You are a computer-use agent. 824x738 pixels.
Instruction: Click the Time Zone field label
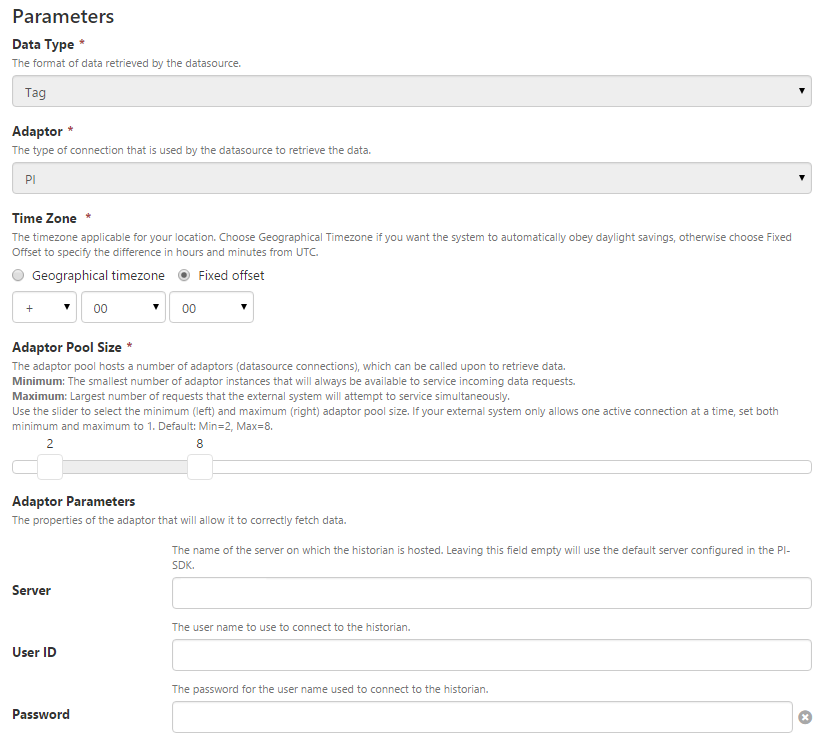pyautogui.click(x=44, y=217)
